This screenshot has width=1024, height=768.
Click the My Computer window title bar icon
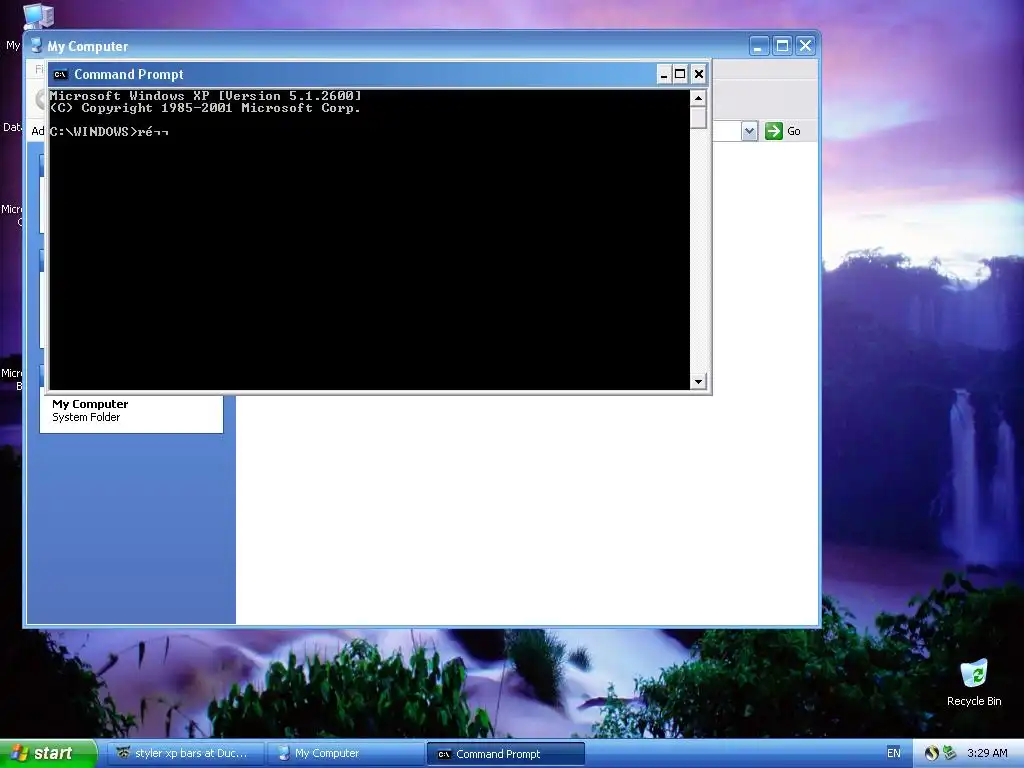[x=37, y=46]
